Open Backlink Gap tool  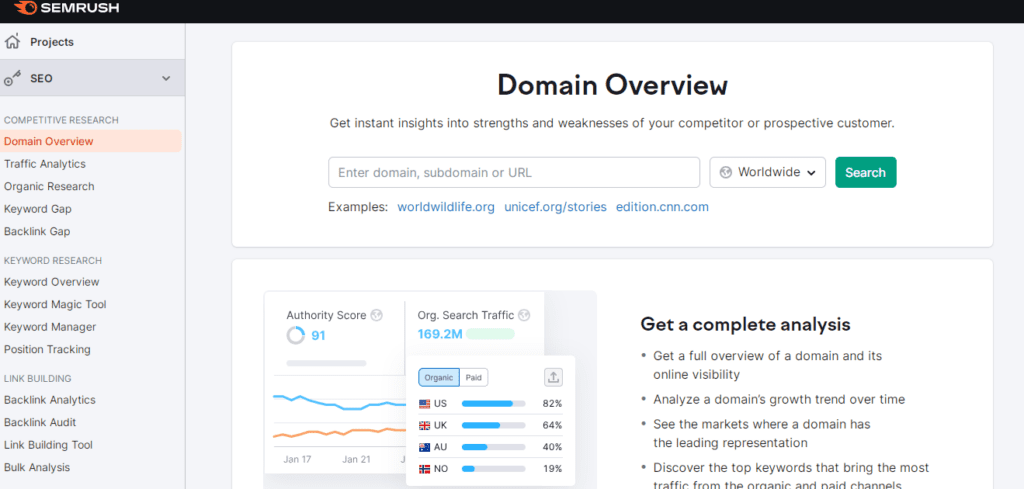coord(37,231)
